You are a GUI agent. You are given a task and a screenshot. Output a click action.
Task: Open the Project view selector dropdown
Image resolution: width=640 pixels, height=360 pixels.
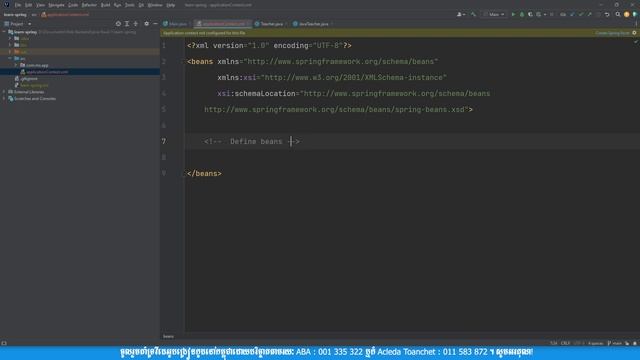point(18,24)
